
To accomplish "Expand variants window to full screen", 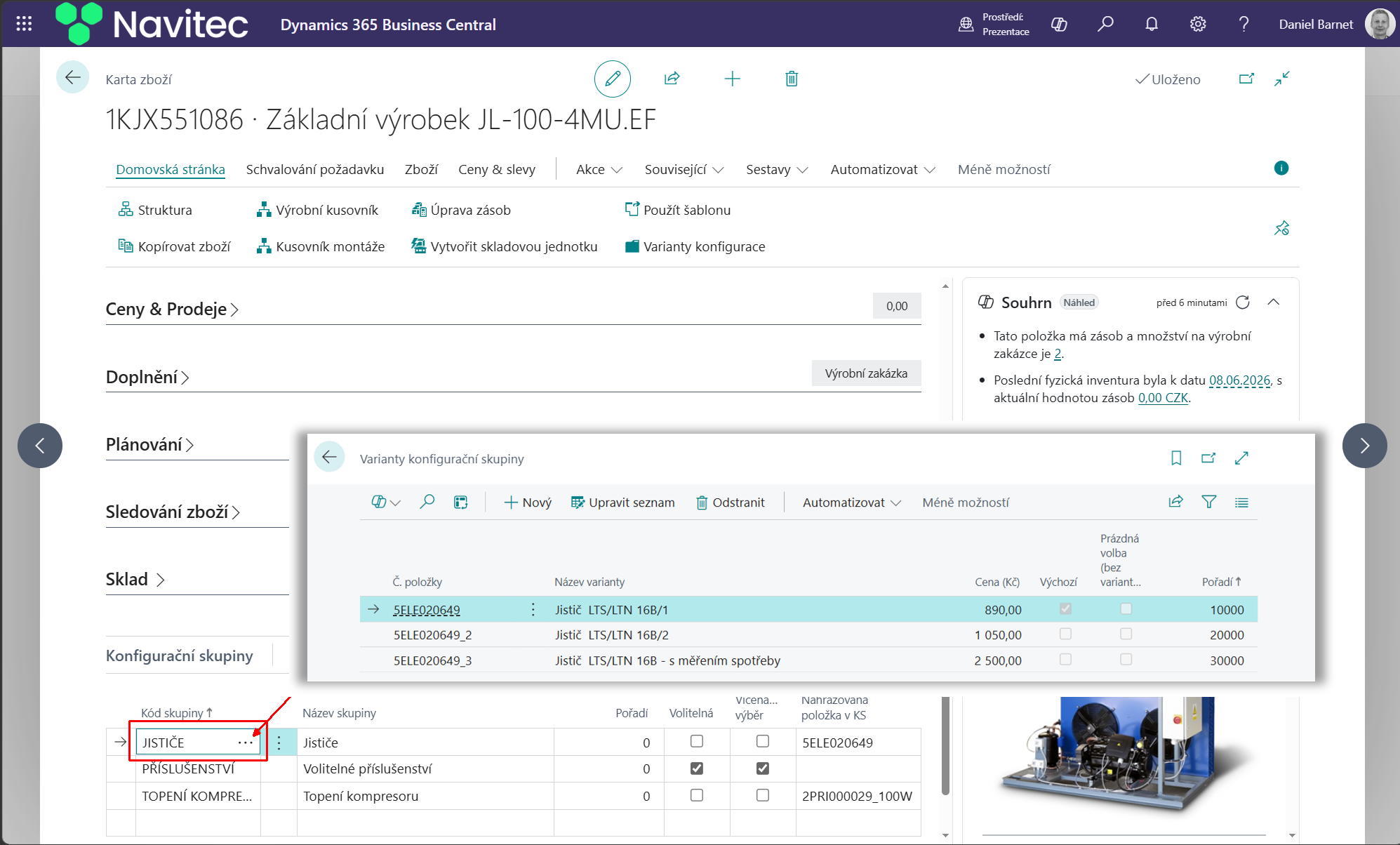I will (x=1241, y=458).
